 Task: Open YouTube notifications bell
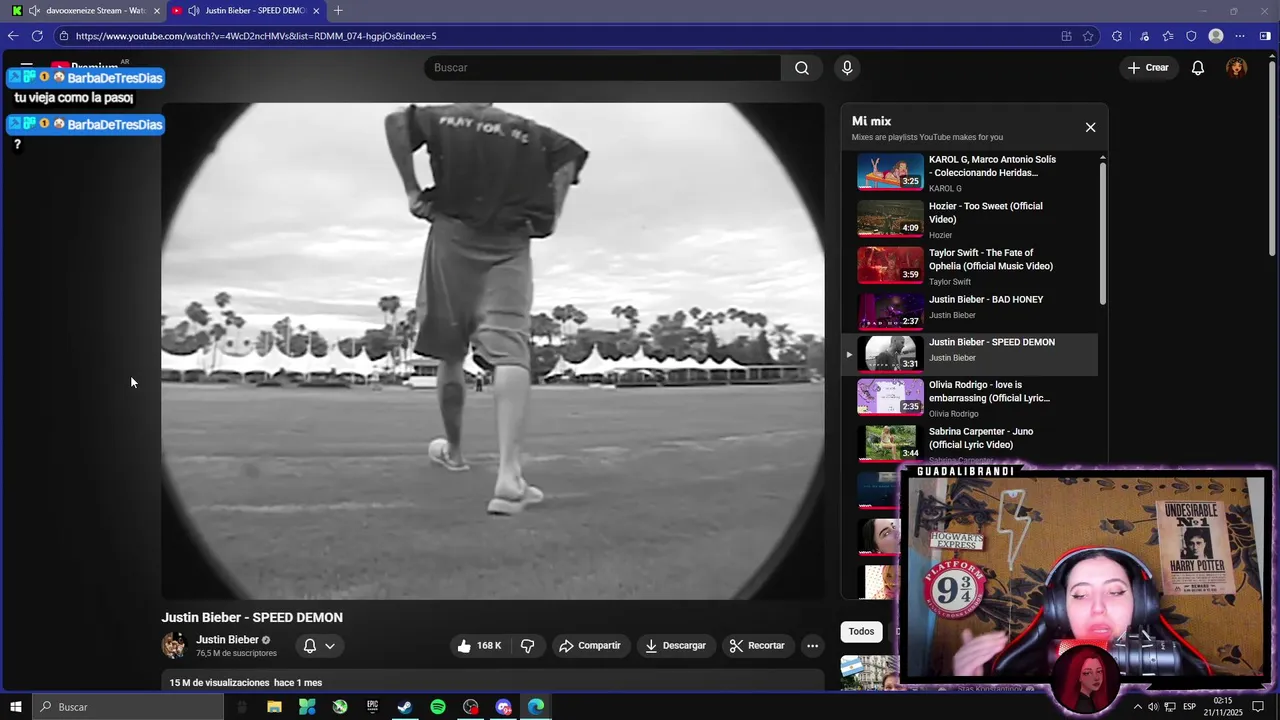[1197, 68]
